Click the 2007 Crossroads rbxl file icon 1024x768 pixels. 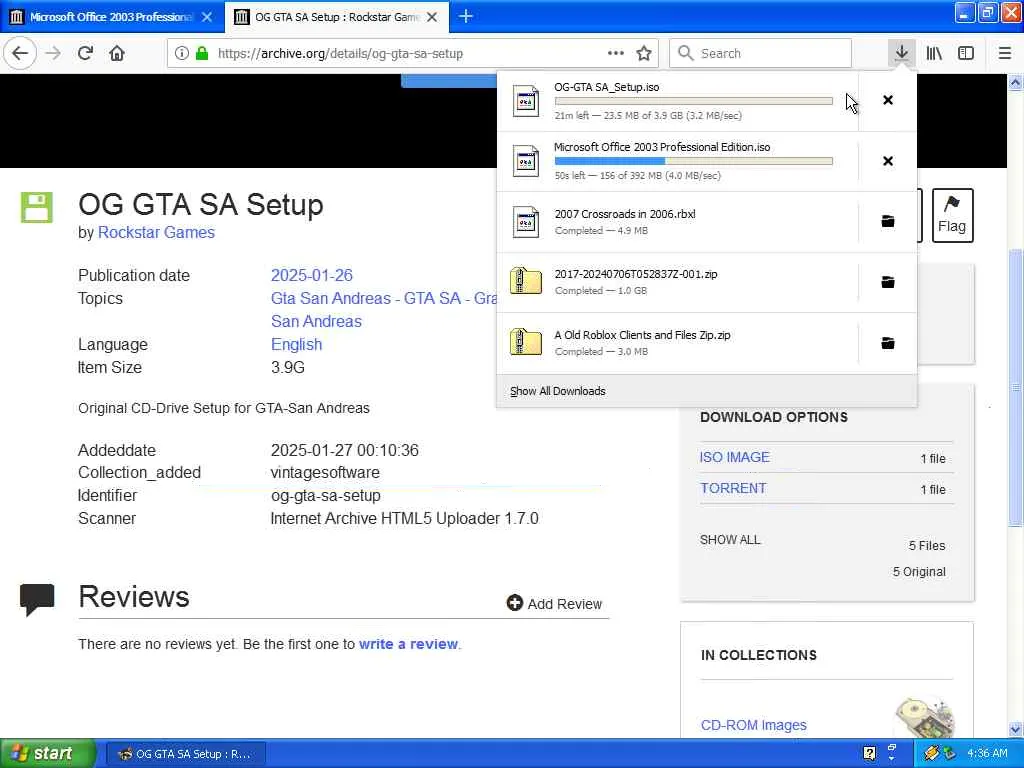(526, 222)
